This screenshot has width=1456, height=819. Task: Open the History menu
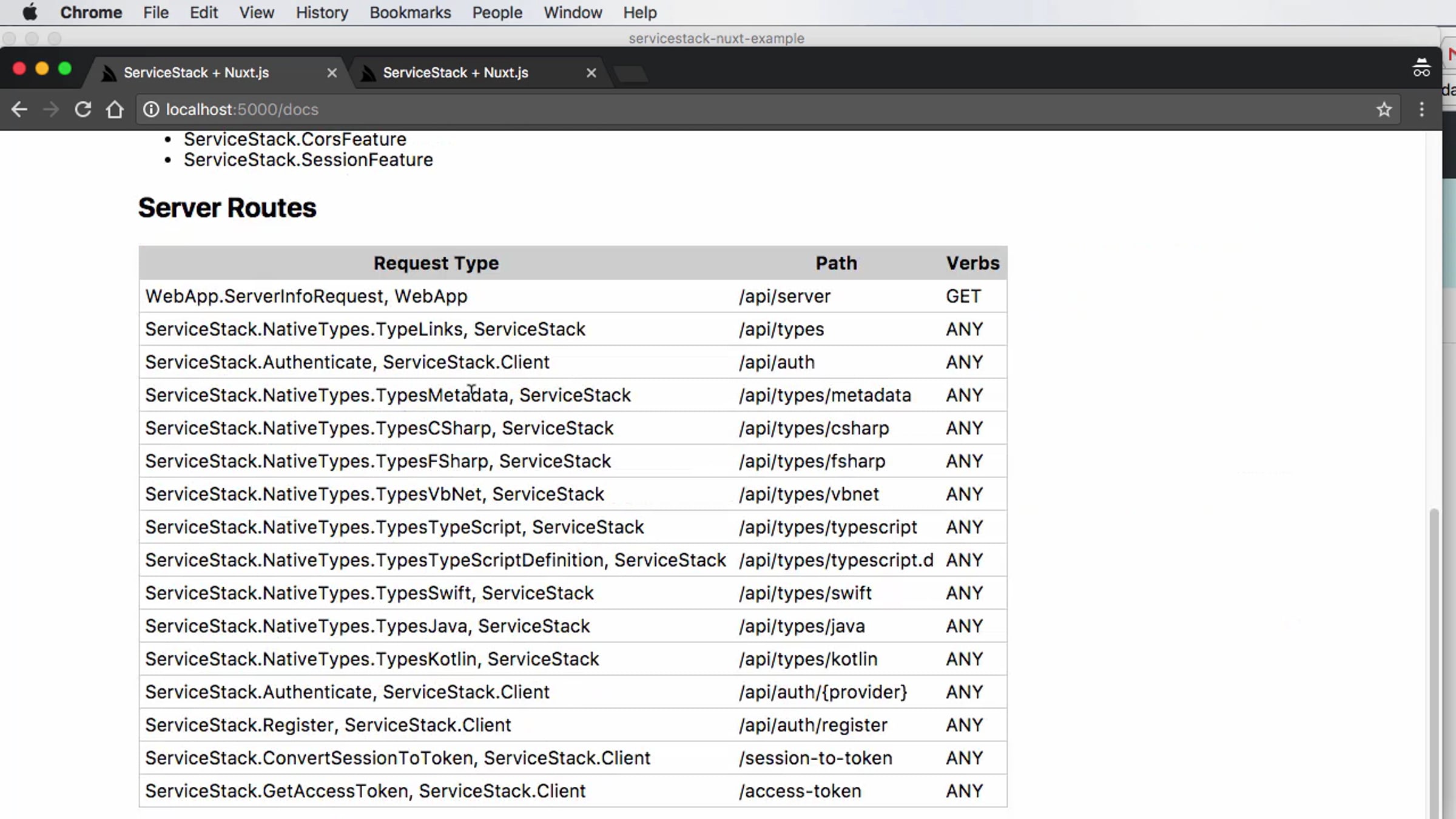click(322, 12)
